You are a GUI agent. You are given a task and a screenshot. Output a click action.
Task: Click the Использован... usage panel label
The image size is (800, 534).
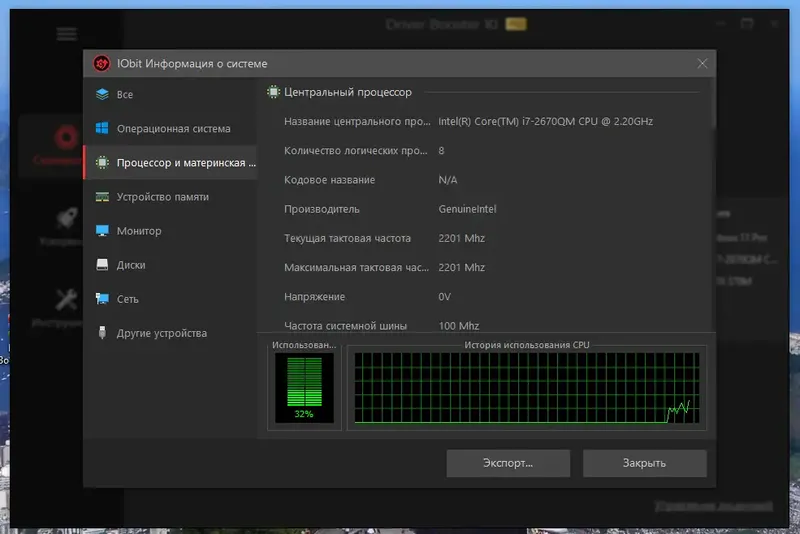(x=304, y=345)
